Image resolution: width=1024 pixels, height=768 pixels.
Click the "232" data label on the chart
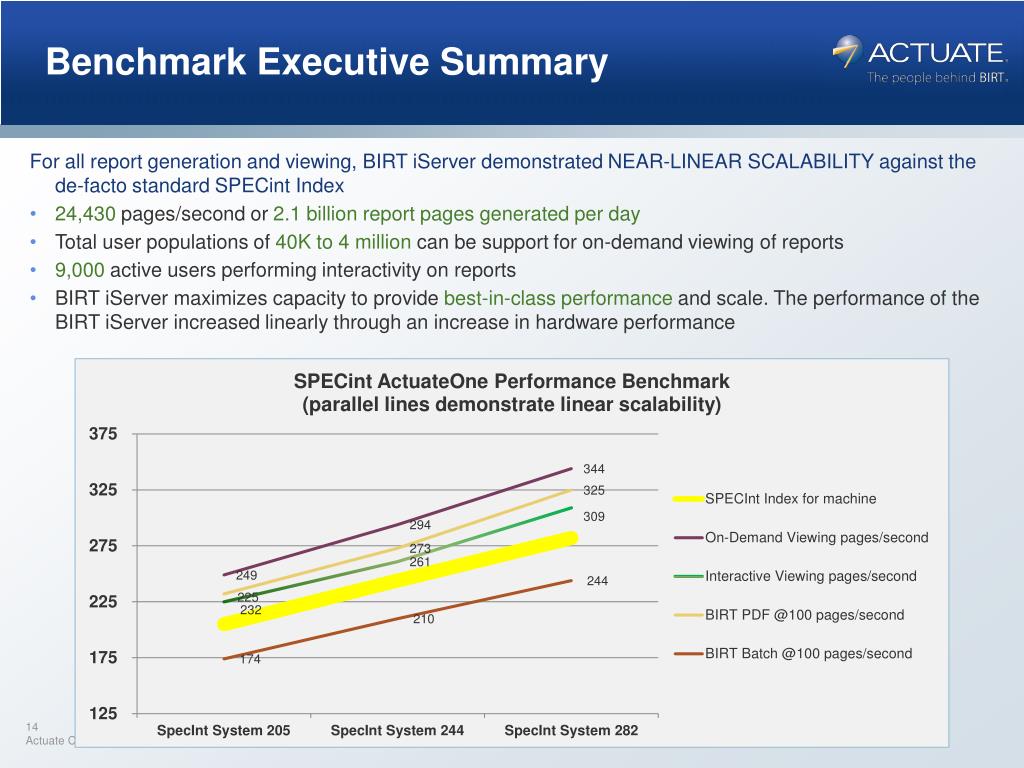point(251,610)
